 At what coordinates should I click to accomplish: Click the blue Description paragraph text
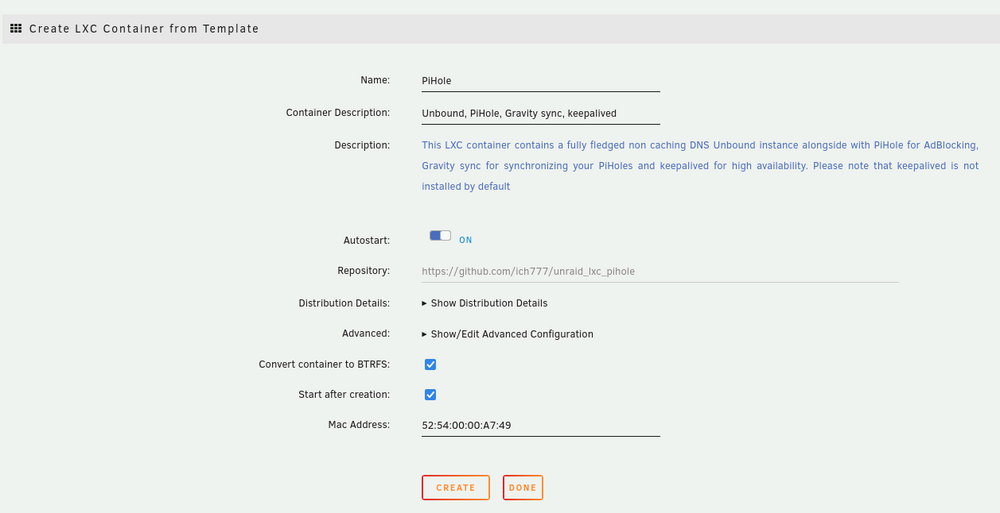(x=700, y=166)
